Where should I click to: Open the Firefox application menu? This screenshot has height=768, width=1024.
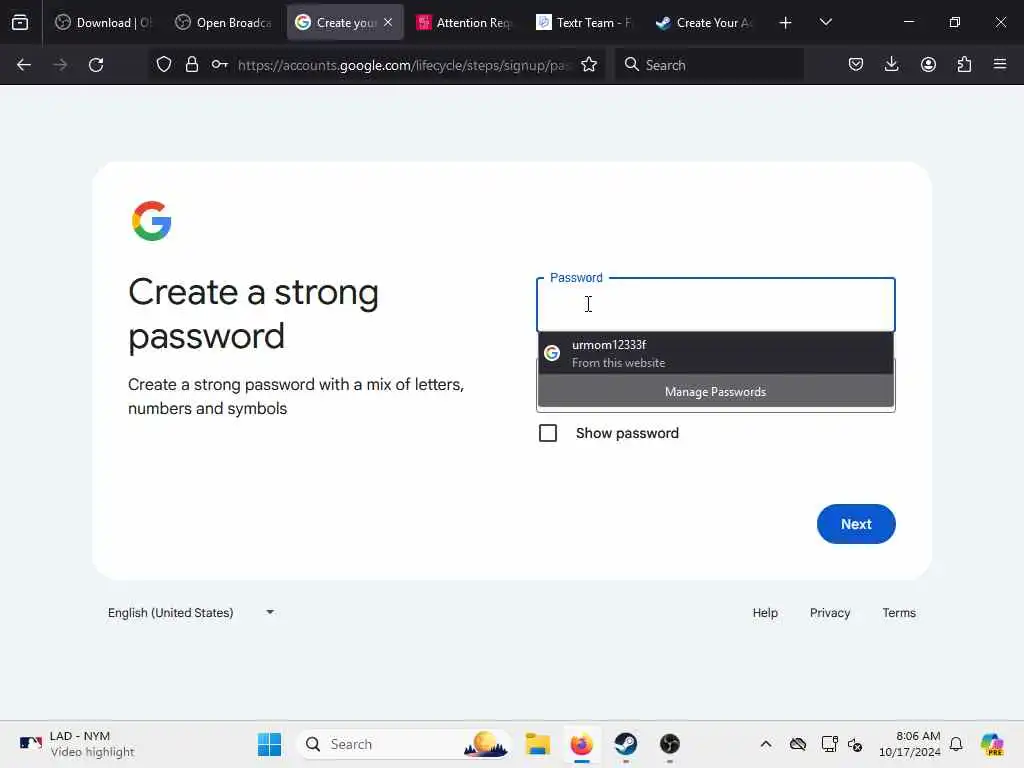1000,65
